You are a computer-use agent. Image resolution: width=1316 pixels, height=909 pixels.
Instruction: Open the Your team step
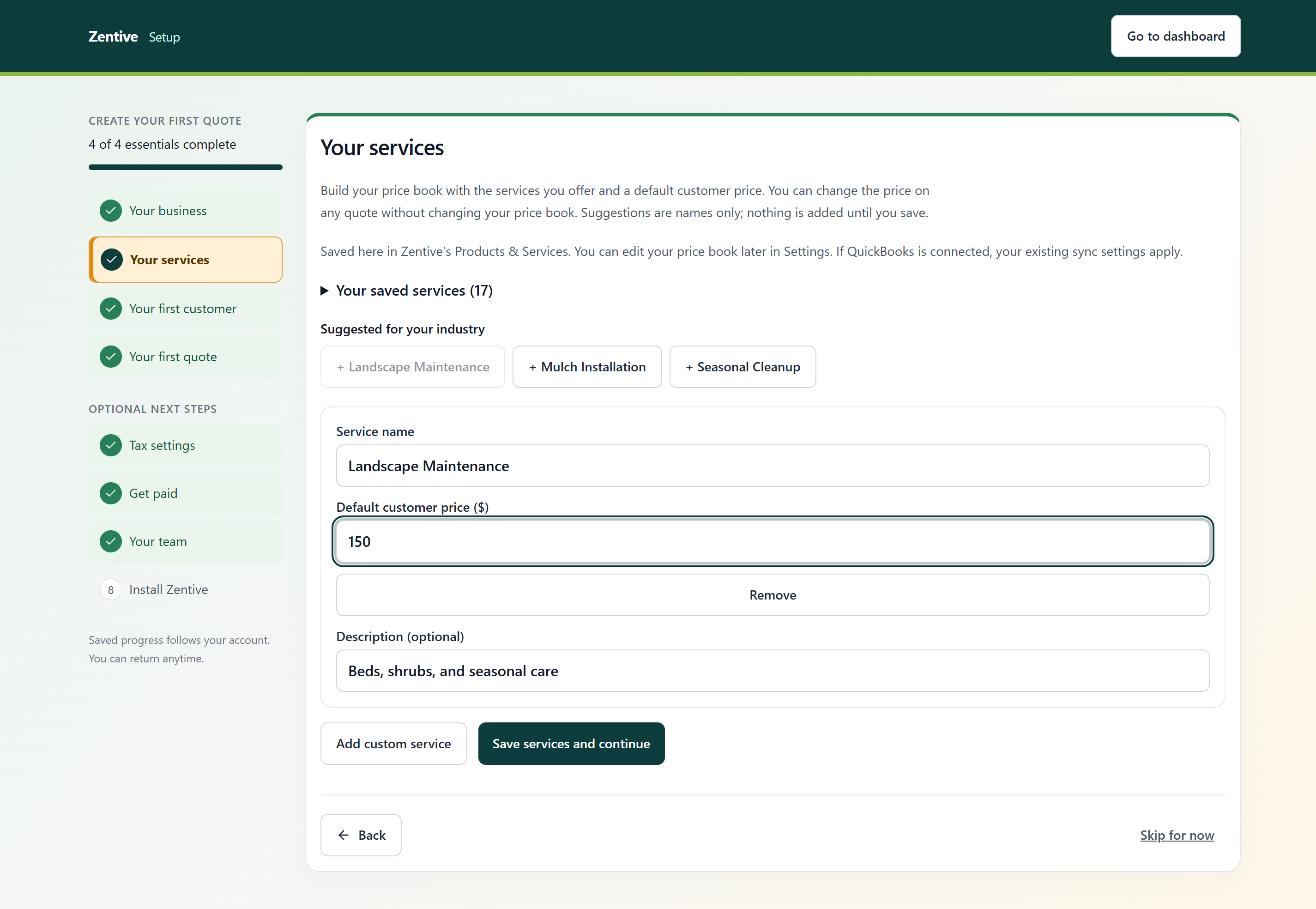click(x=186, y=541)
